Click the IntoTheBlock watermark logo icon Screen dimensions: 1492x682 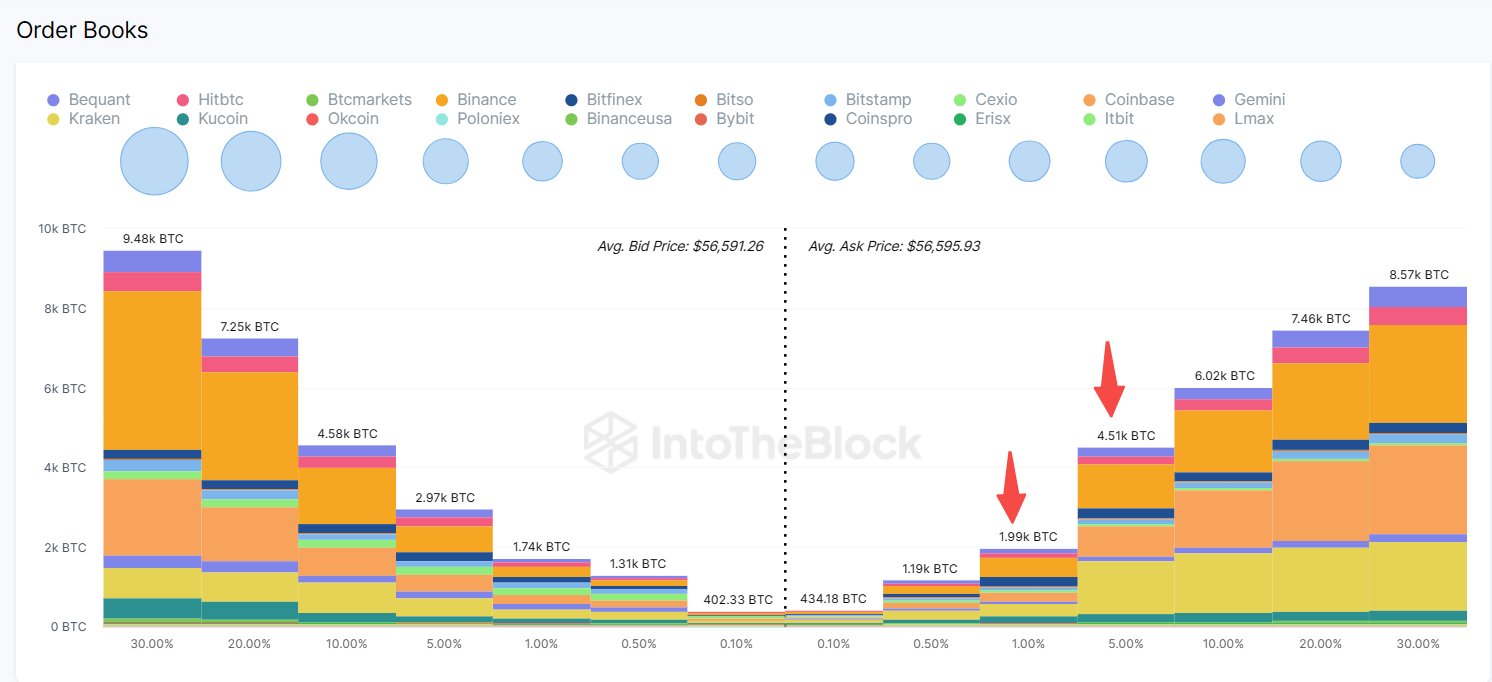[611, 441]
